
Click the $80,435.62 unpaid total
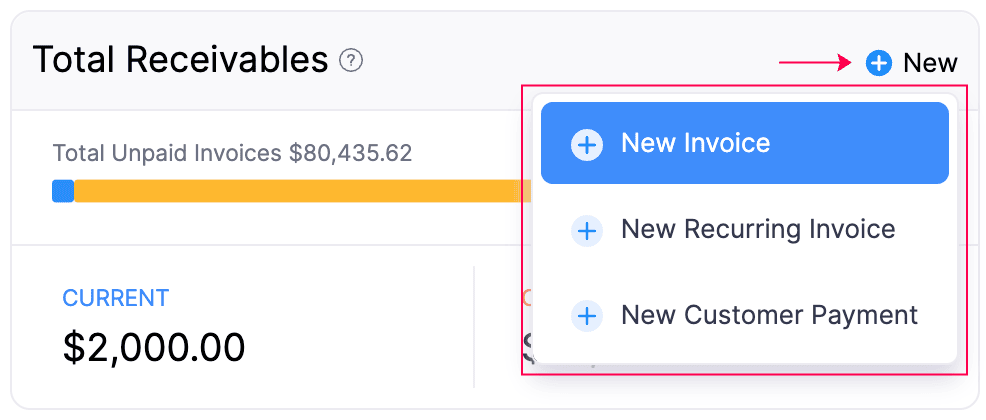click(x=350, y=154)
